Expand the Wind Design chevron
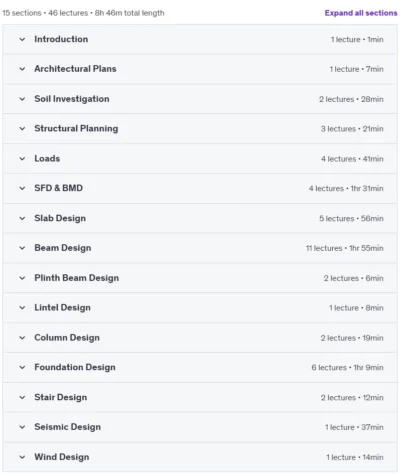Screen dimensions: 400x475 (x=22, y=457)
